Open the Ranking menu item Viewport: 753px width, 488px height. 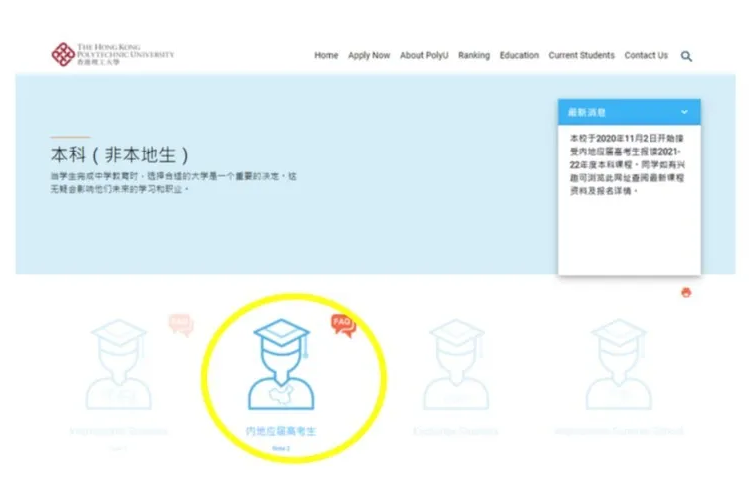474,56
